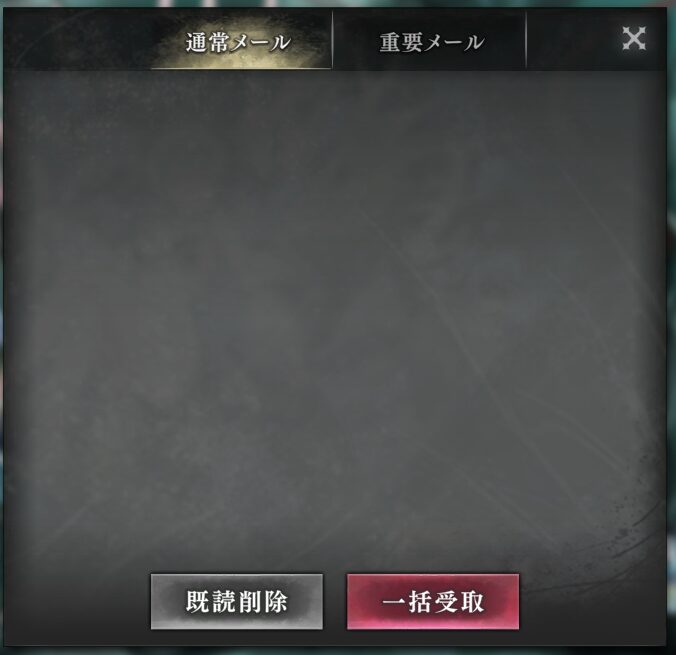Open the normal mail tab
This screenshot has width=676, height=655.
241,41
